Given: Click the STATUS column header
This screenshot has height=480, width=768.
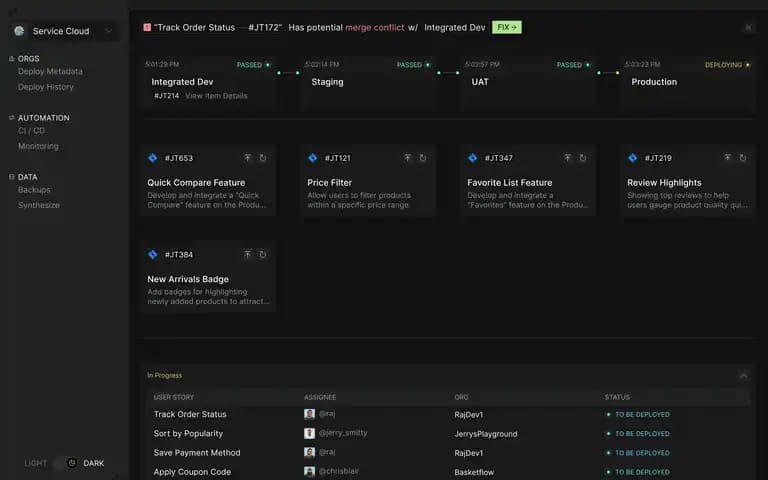Looking at the screenshot, I should pos(617,397).
